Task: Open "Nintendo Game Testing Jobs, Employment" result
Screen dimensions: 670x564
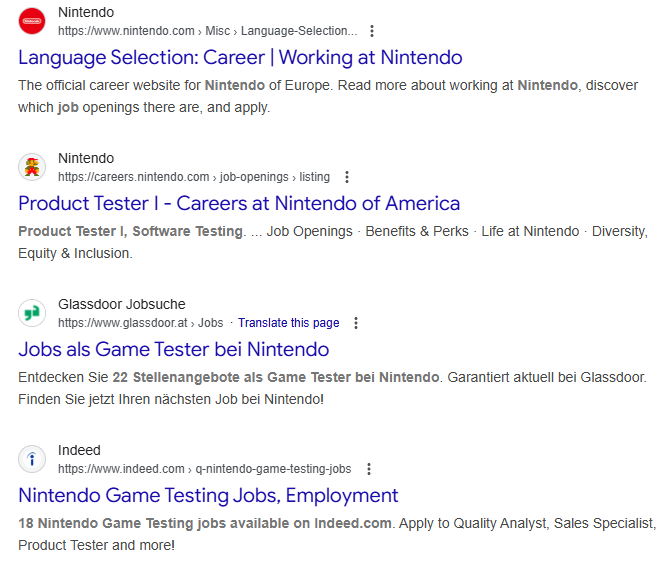Action: [208, 495]
